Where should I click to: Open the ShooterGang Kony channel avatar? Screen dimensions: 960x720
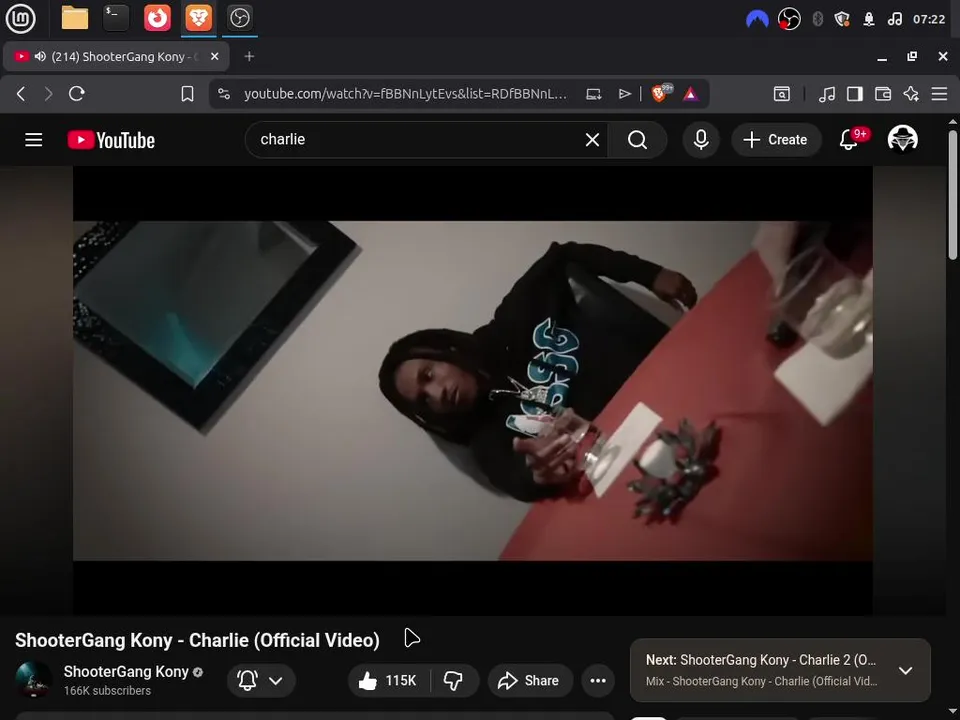click(x=33, y=680)
